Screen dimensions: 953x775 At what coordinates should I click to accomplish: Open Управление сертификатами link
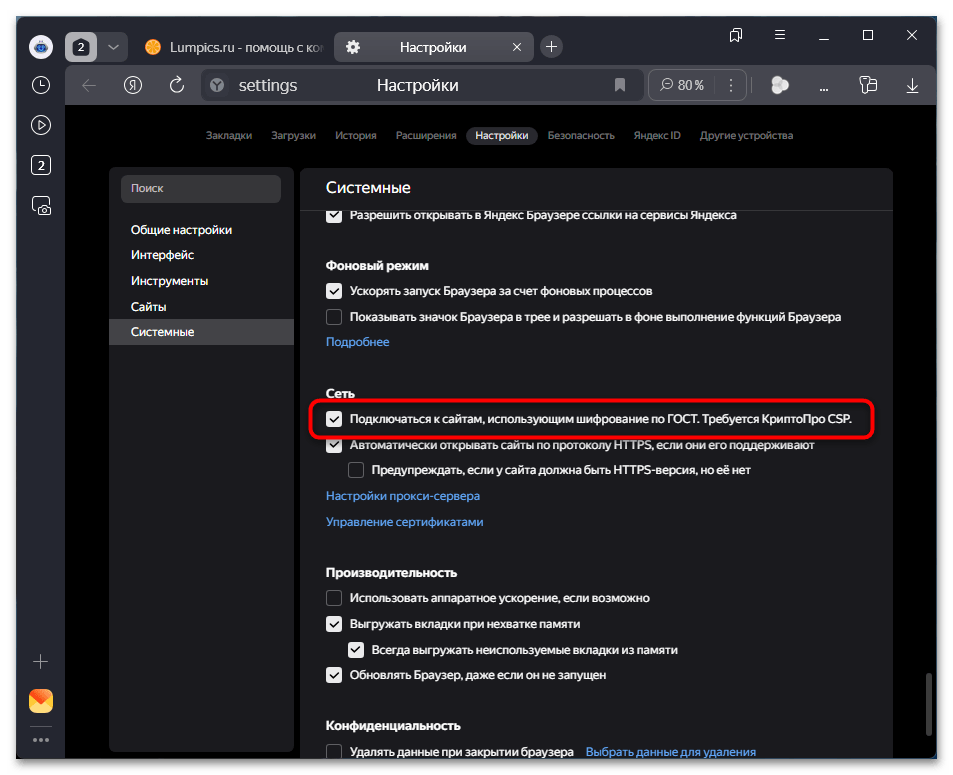point(404,522)
